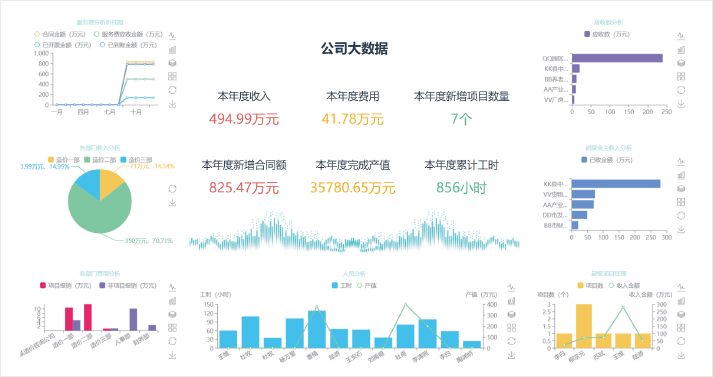
Task: Switch 应收款 receivables chart to bar view
Action: point(681,49)
